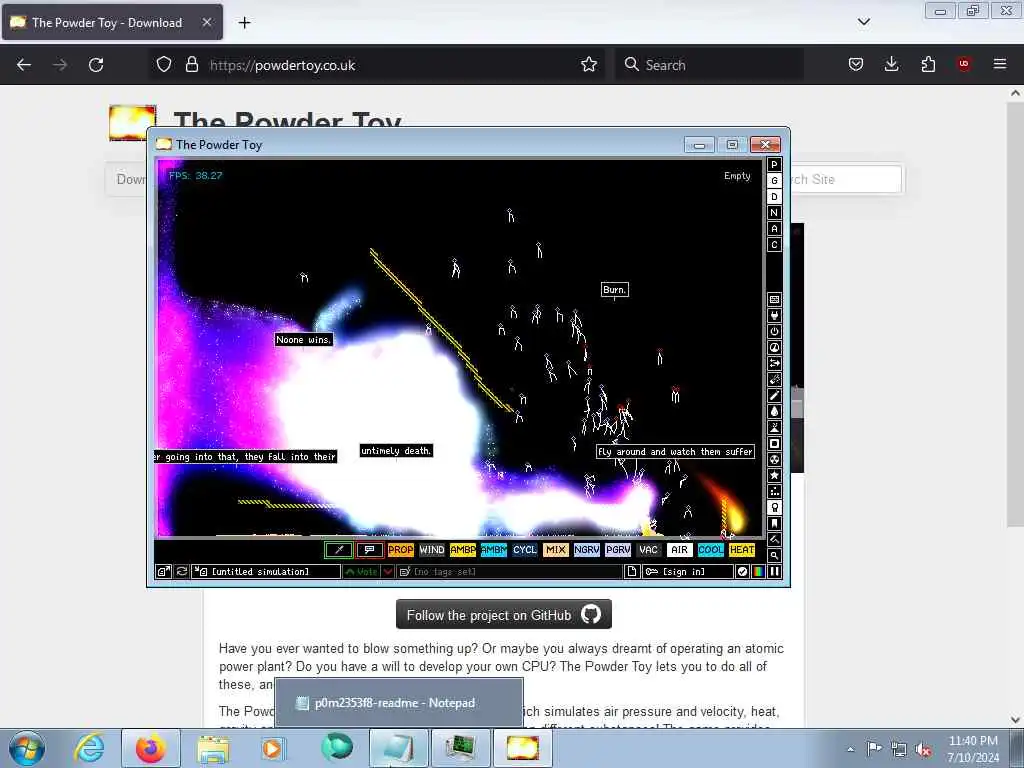Viewport: 1024px width, 768px height.
Task: Open the Electronics plug icon section
Action: [x=775, y=315]
